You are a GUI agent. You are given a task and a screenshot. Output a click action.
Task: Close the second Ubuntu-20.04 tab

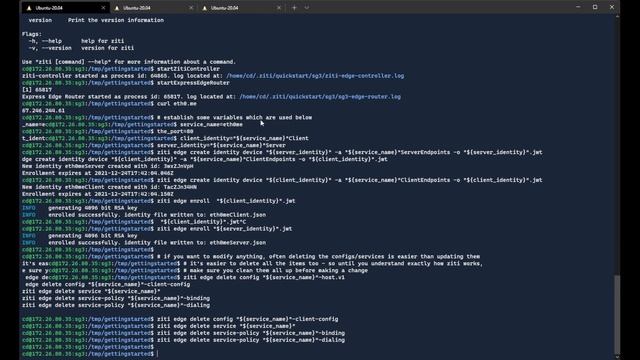click(191, 8)
